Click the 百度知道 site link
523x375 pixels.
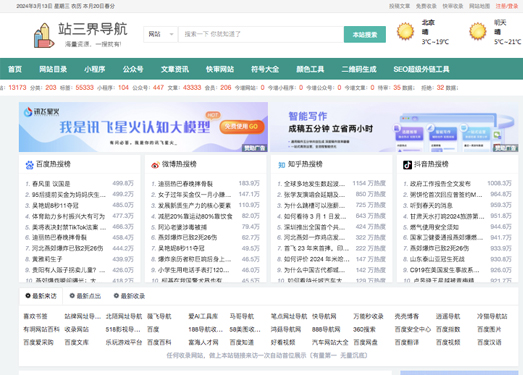[x=242, y=343]
